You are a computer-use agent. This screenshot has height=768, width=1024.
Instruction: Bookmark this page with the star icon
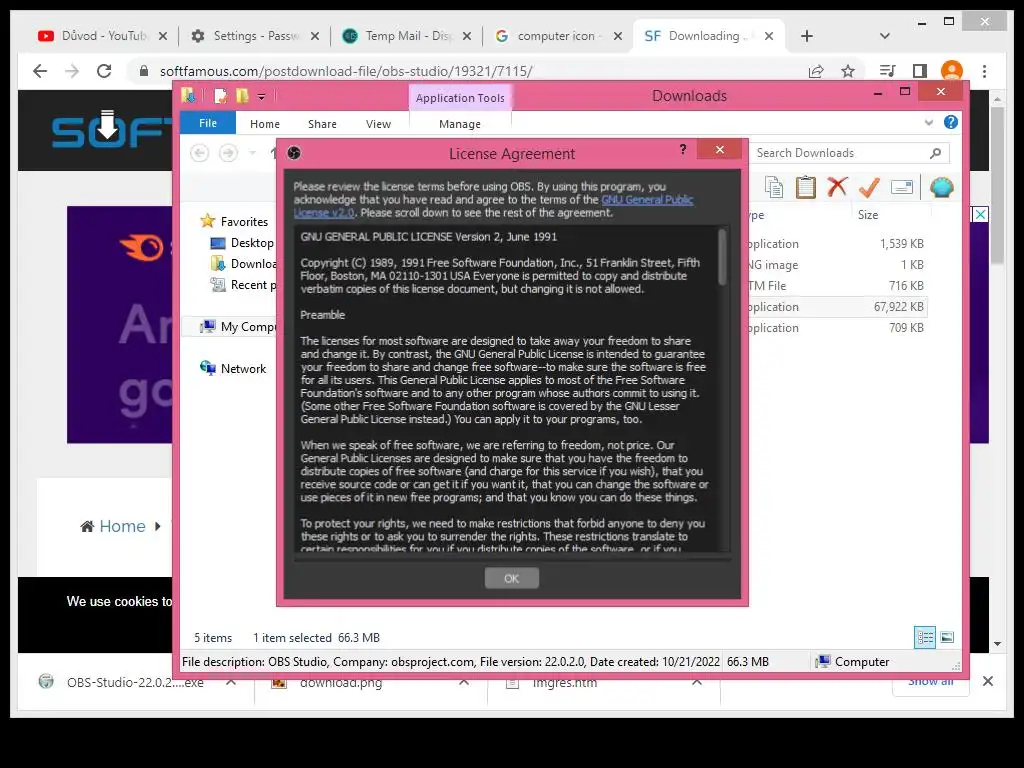click(x=848, y=71)
